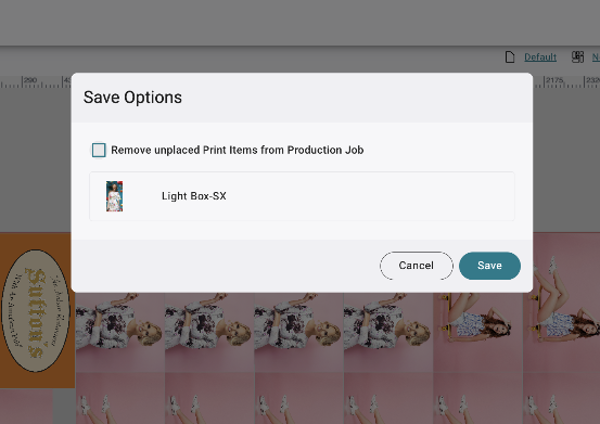Select the Light Box-SX thumbnail image
This screenshot has width=600, height=424.
tap(114, 196)
